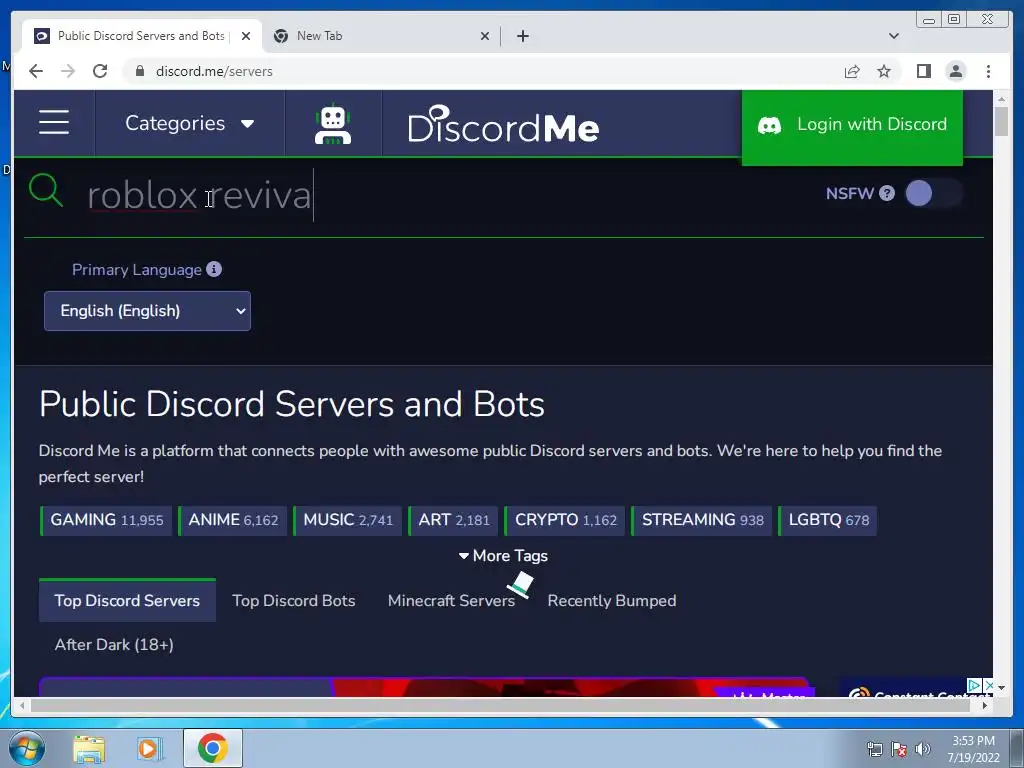Open the STREAMING 938 tag
This screenshot has width=1024, height=768.
click(x=702, y=520)
